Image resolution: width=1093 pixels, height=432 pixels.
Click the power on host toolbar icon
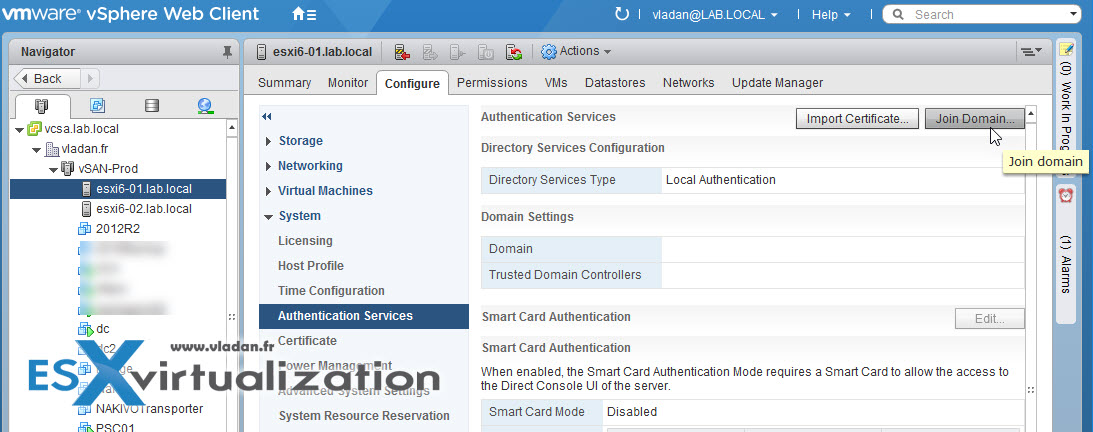click(x=457, y=52)
